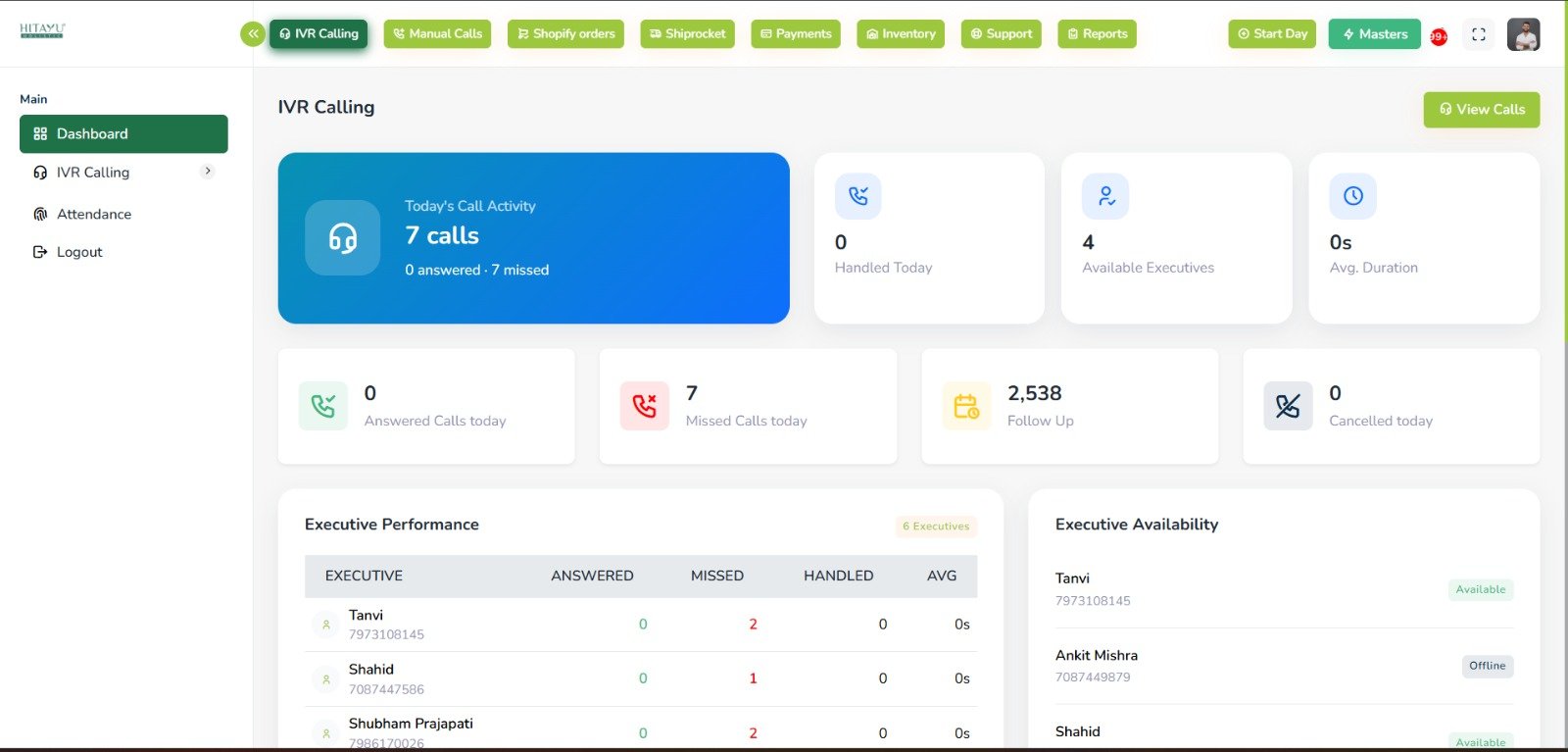The image size is (1568, 752).
Task: Click the 2,538 Follow Up value
Action: click(1035, 393)
